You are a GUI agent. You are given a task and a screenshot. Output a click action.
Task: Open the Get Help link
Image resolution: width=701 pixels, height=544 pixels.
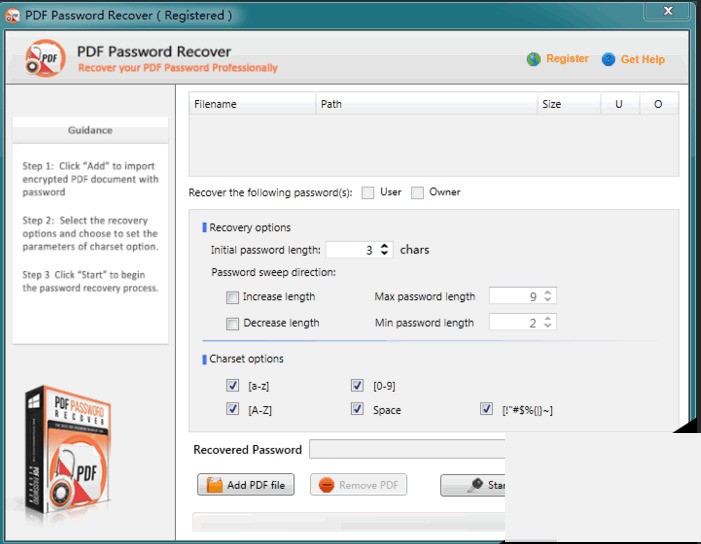click(x=642, y=59)
